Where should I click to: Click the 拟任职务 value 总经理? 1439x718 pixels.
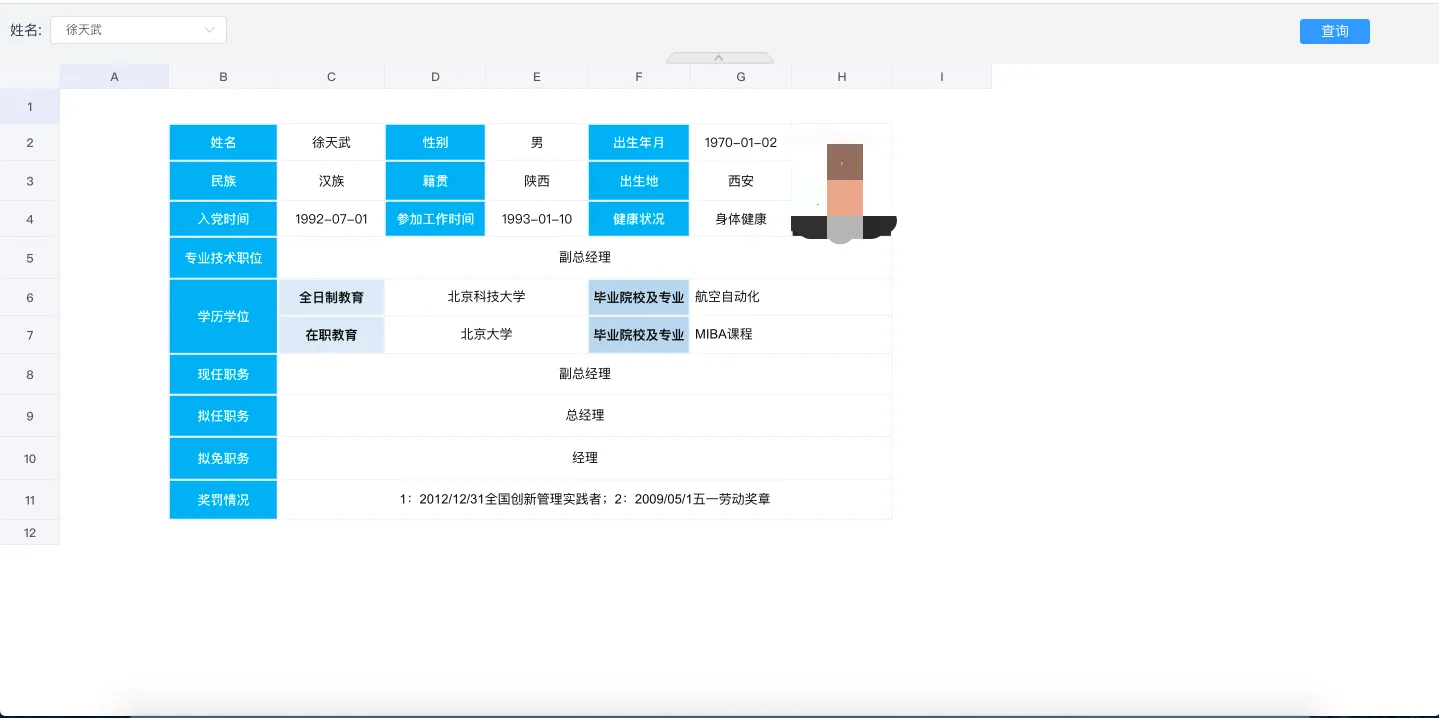point(584,415)
